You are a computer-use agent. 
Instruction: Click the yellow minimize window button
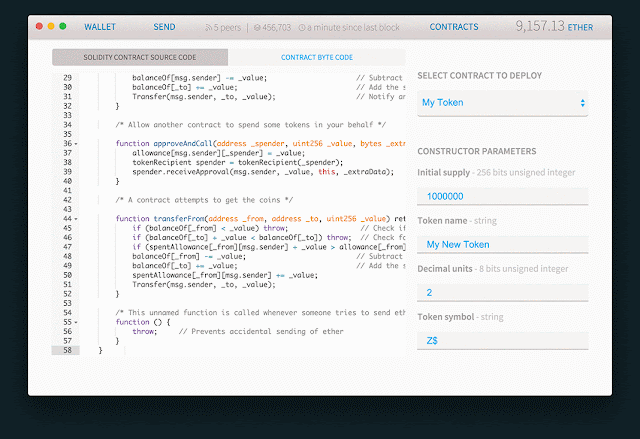(51, 26)
